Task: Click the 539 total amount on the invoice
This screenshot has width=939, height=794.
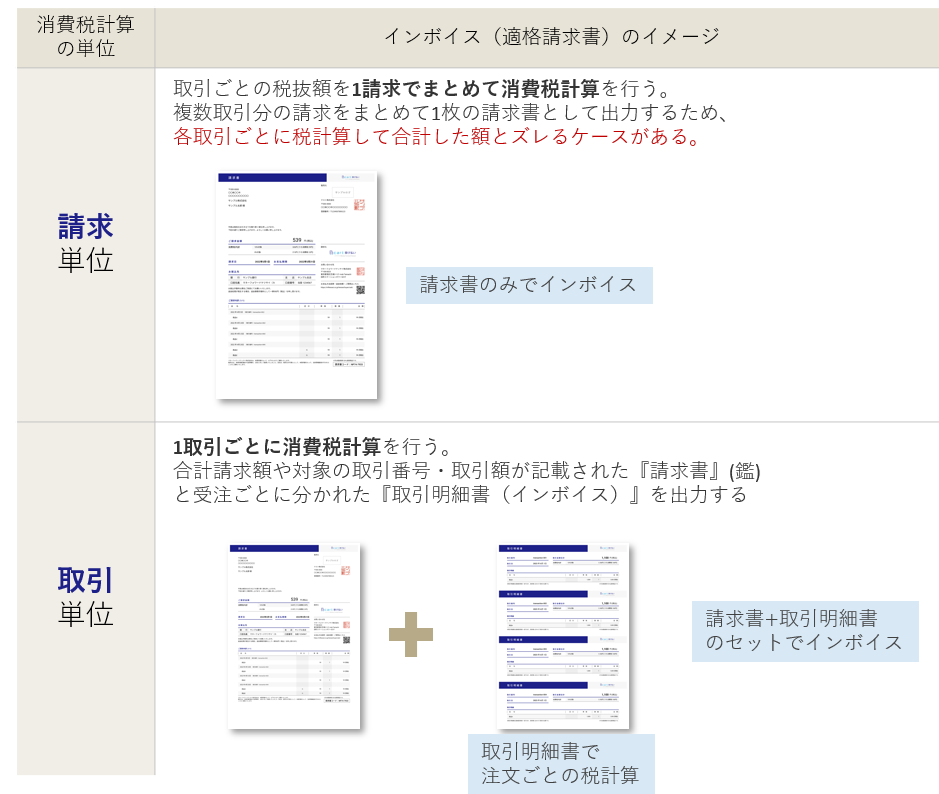Action: point(295,240)
